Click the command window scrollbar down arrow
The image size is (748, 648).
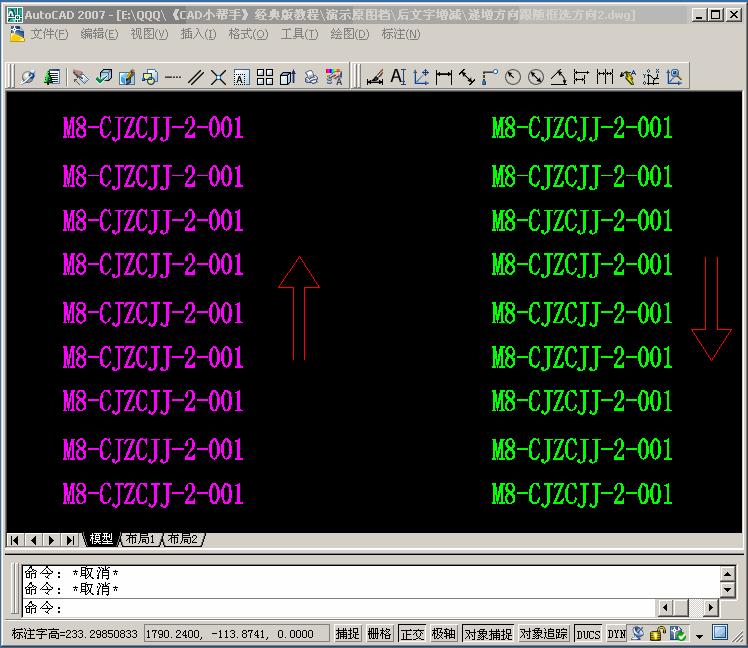click(x=726, y=590)
